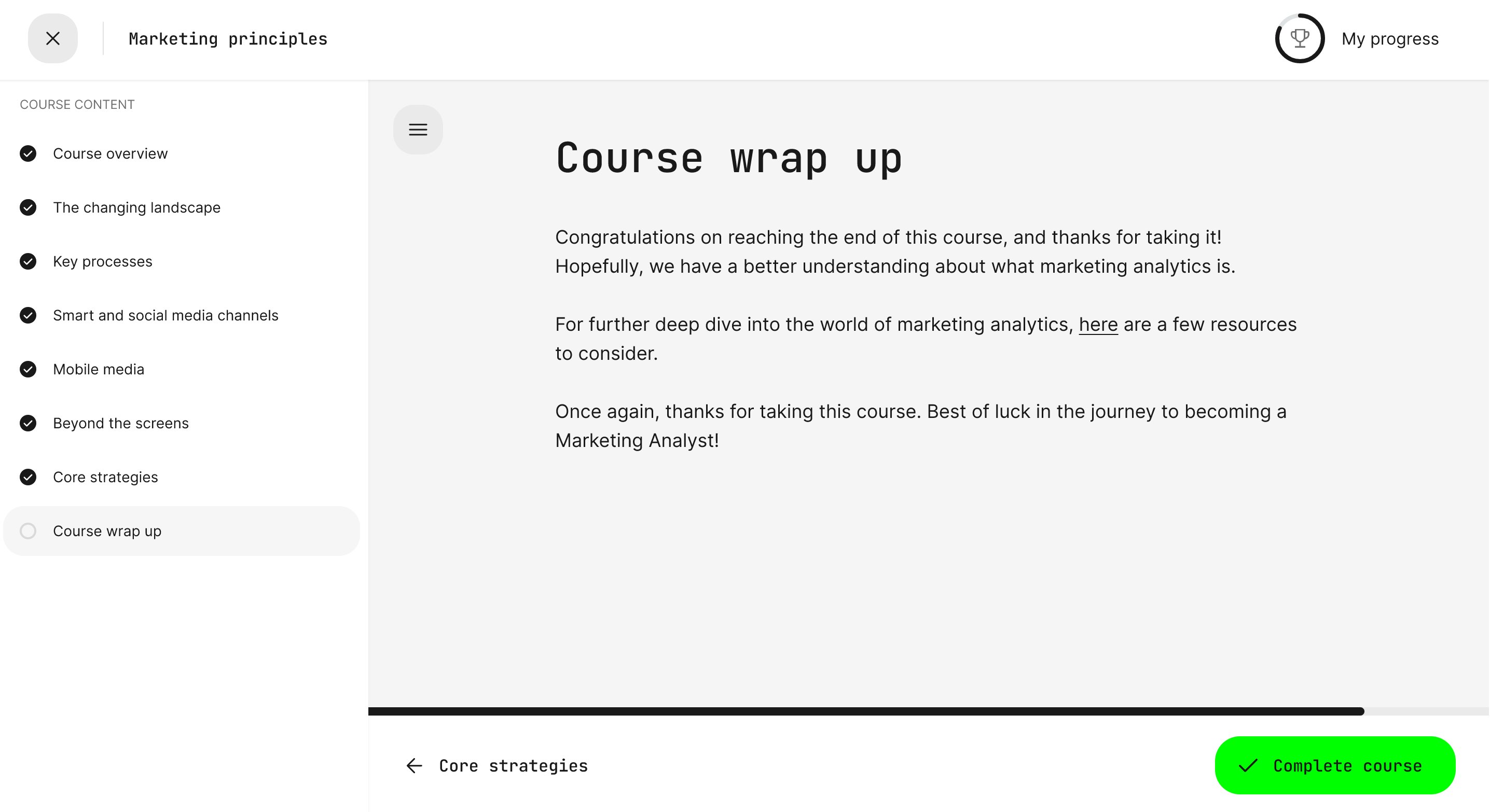The width and height of the screenshot is (1490, 812).
Task: Click the X close course icon
Action: coord(52,39)
